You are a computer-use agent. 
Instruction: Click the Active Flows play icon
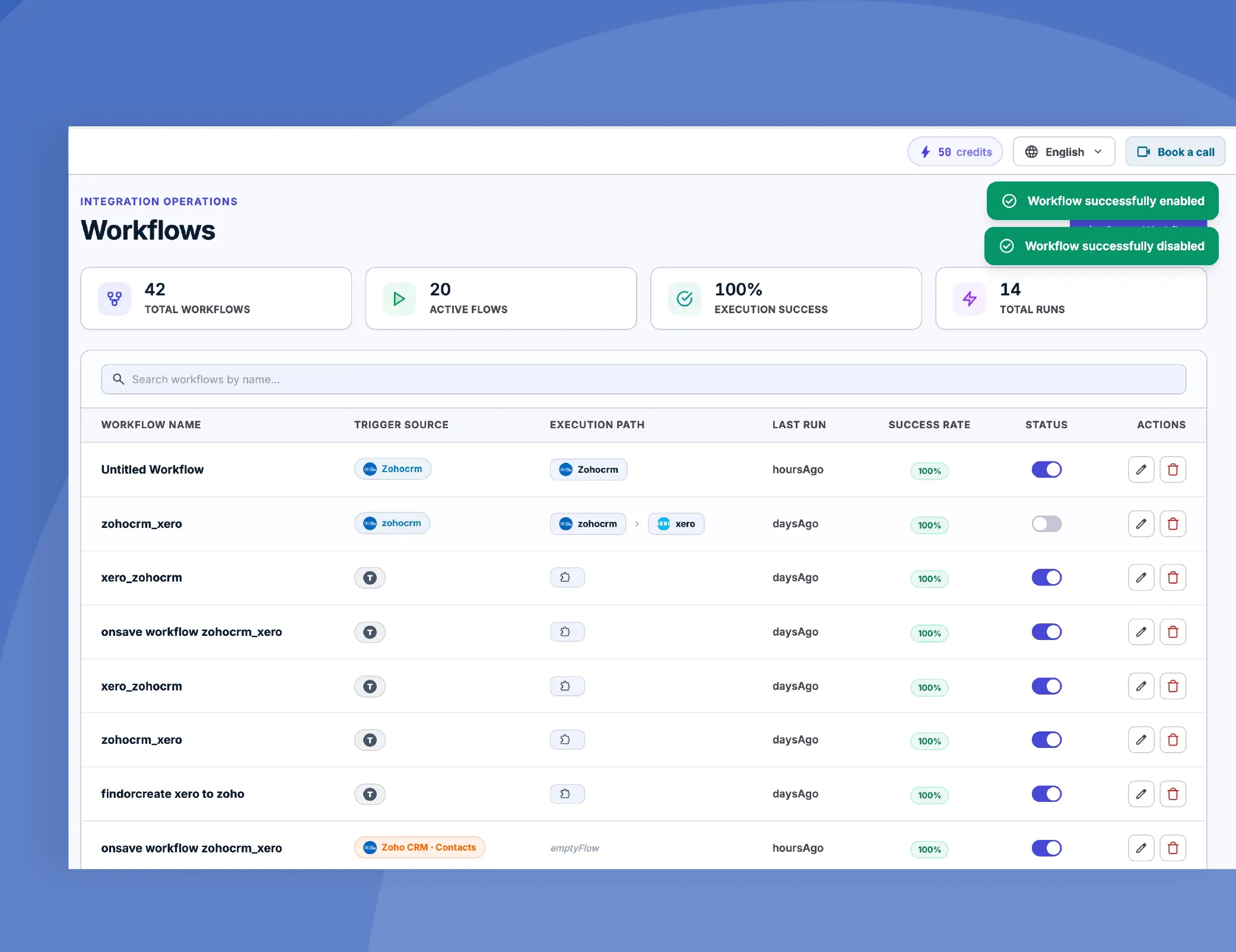click(x=399, y=298)
